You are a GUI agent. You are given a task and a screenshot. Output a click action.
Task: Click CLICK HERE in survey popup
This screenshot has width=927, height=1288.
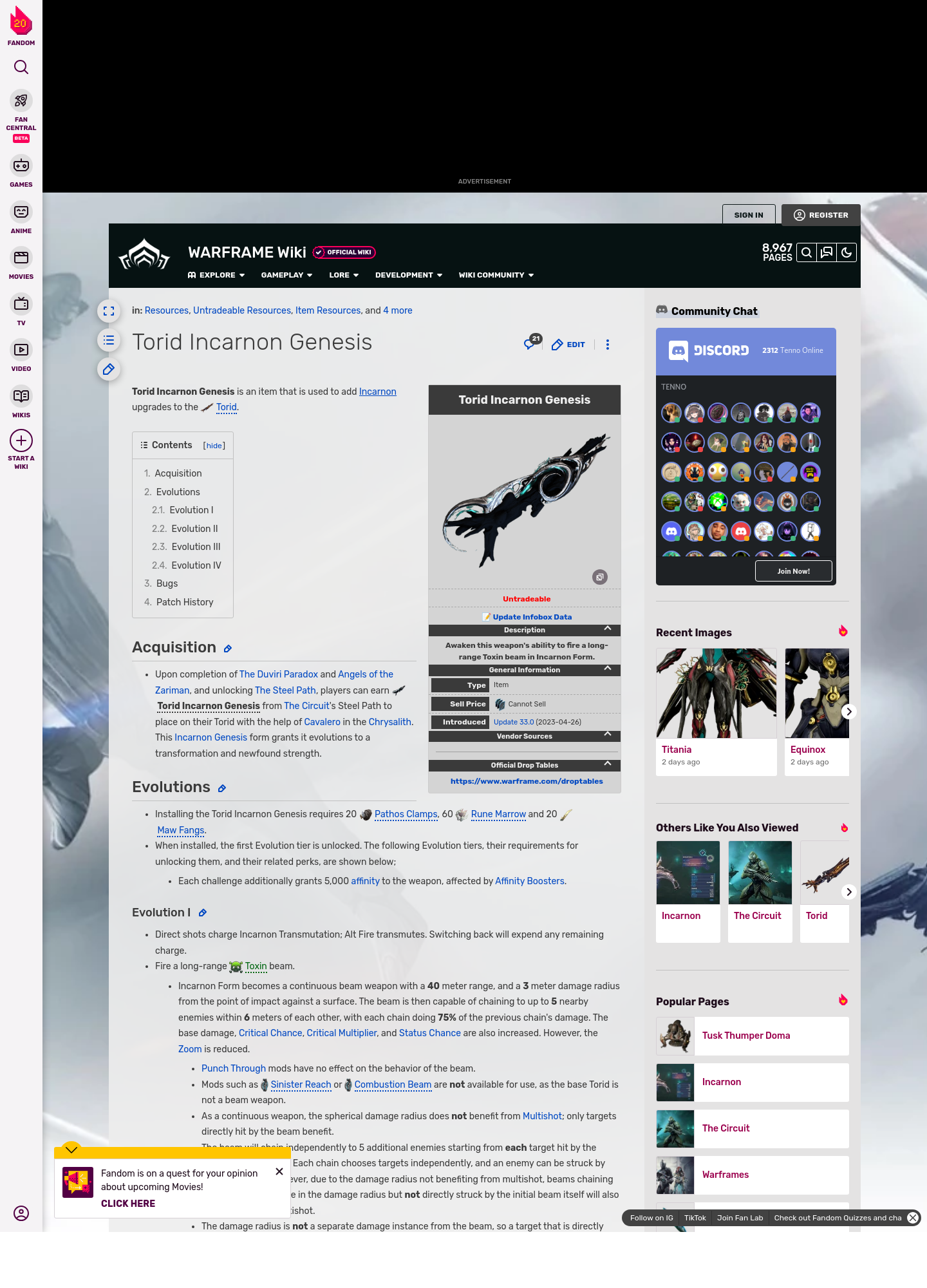click(x=128, y=1204)
